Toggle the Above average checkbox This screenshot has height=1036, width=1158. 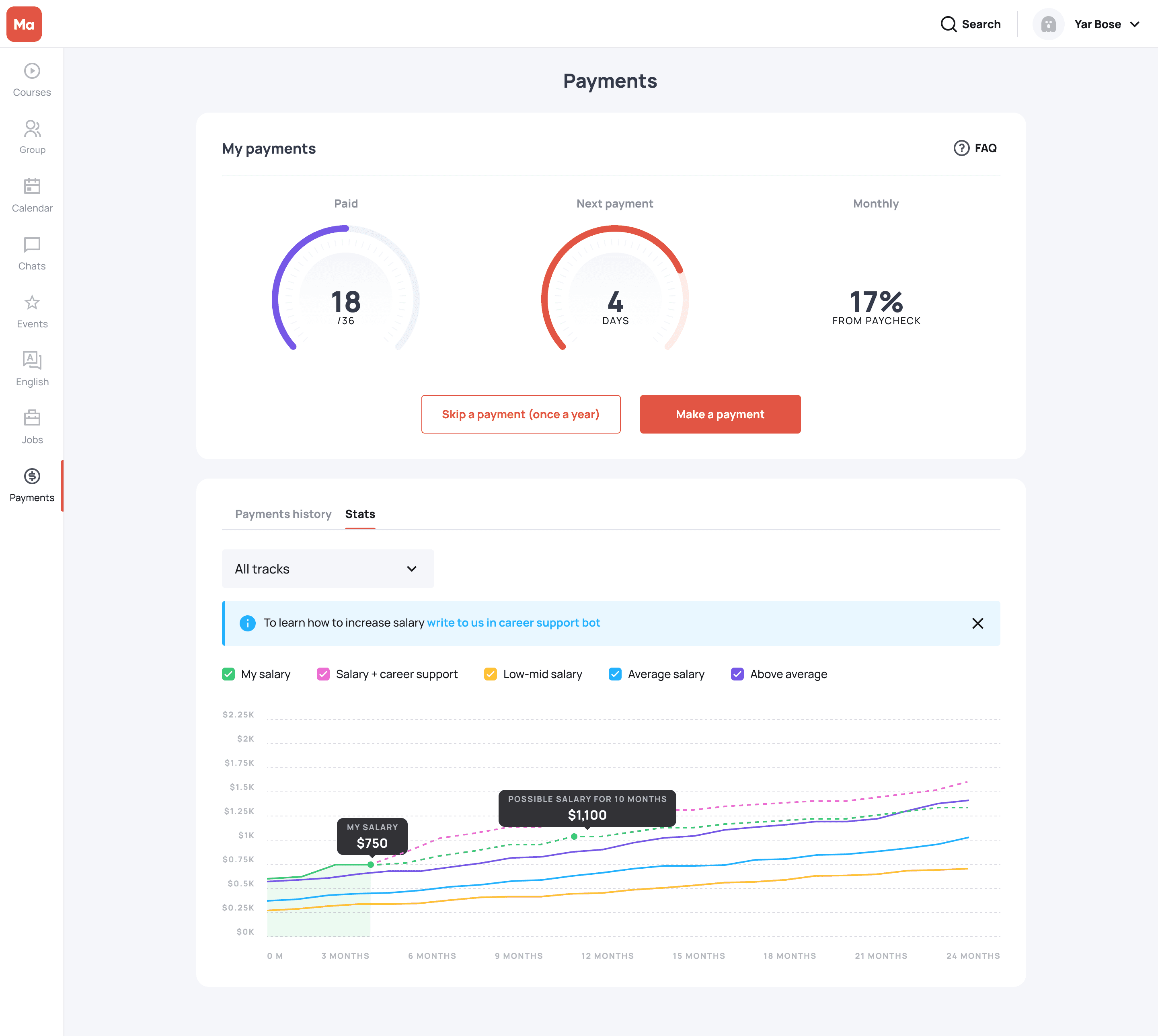[737, 674]
